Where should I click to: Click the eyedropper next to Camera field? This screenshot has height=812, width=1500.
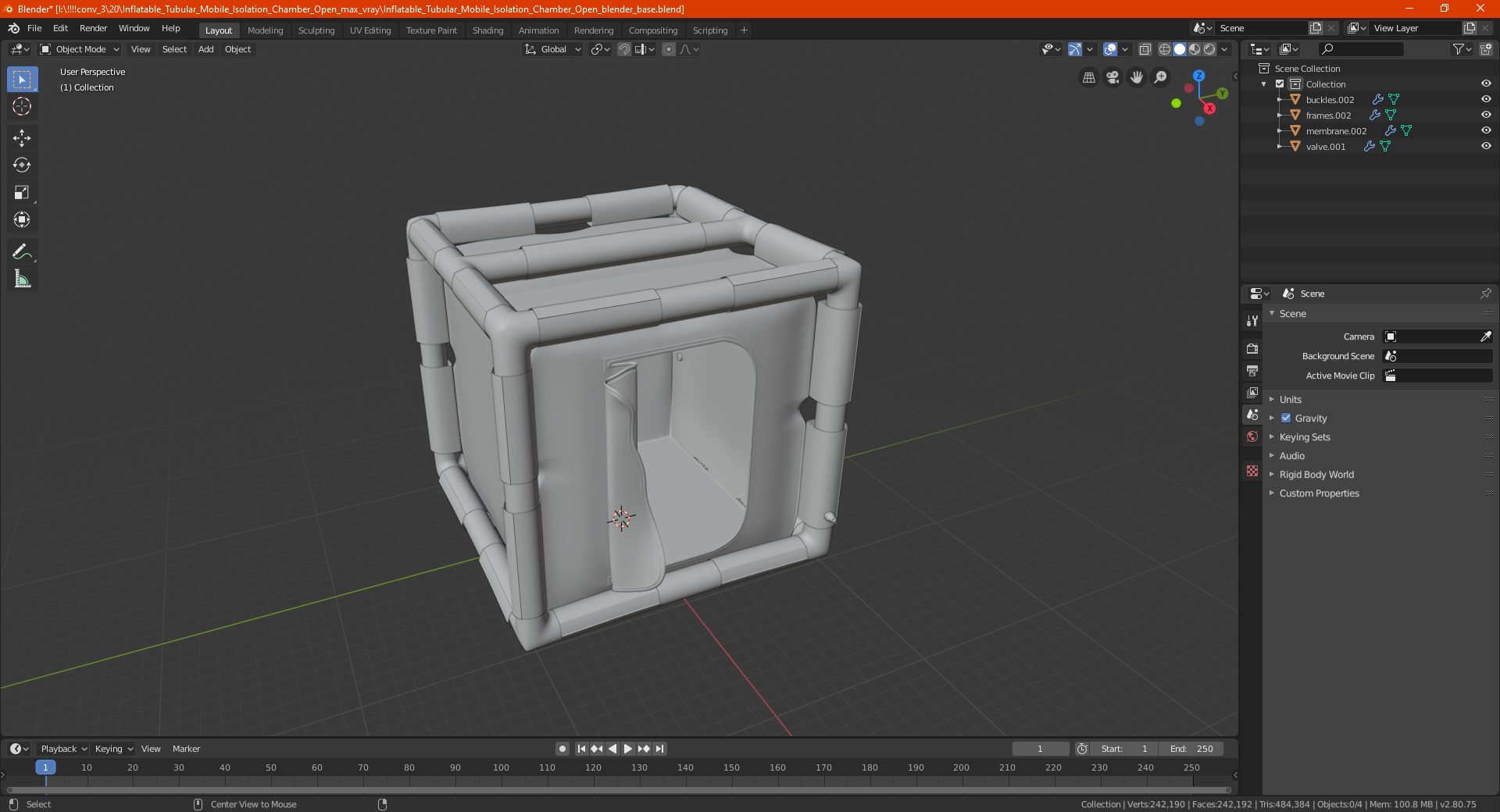(1485, 337)
